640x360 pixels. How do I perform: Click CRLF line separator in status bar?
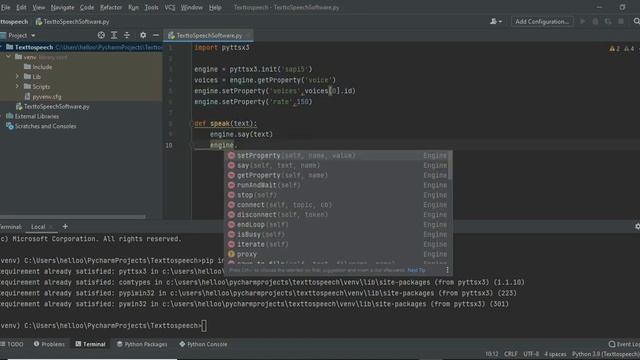click(x=511, y=354)
